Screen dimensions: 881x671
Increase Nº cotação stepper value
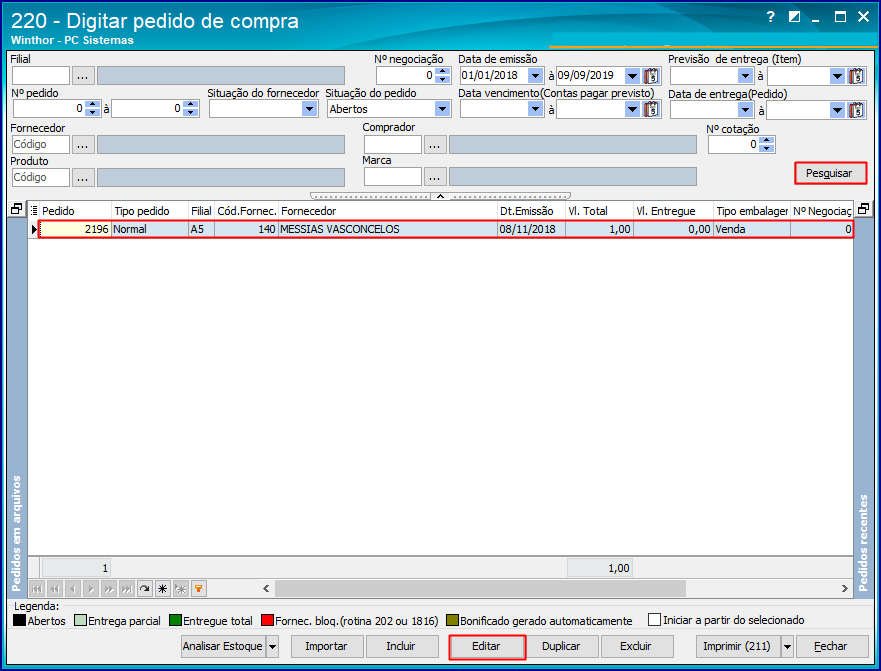(x=767, y=140)
